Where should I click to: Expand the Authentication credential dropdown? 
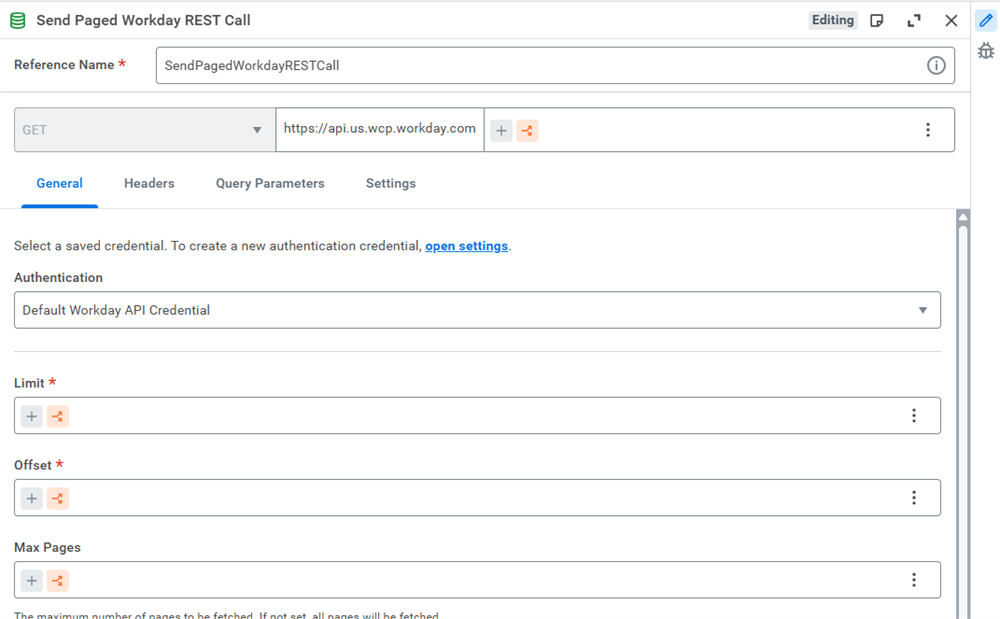coord(477,310)
